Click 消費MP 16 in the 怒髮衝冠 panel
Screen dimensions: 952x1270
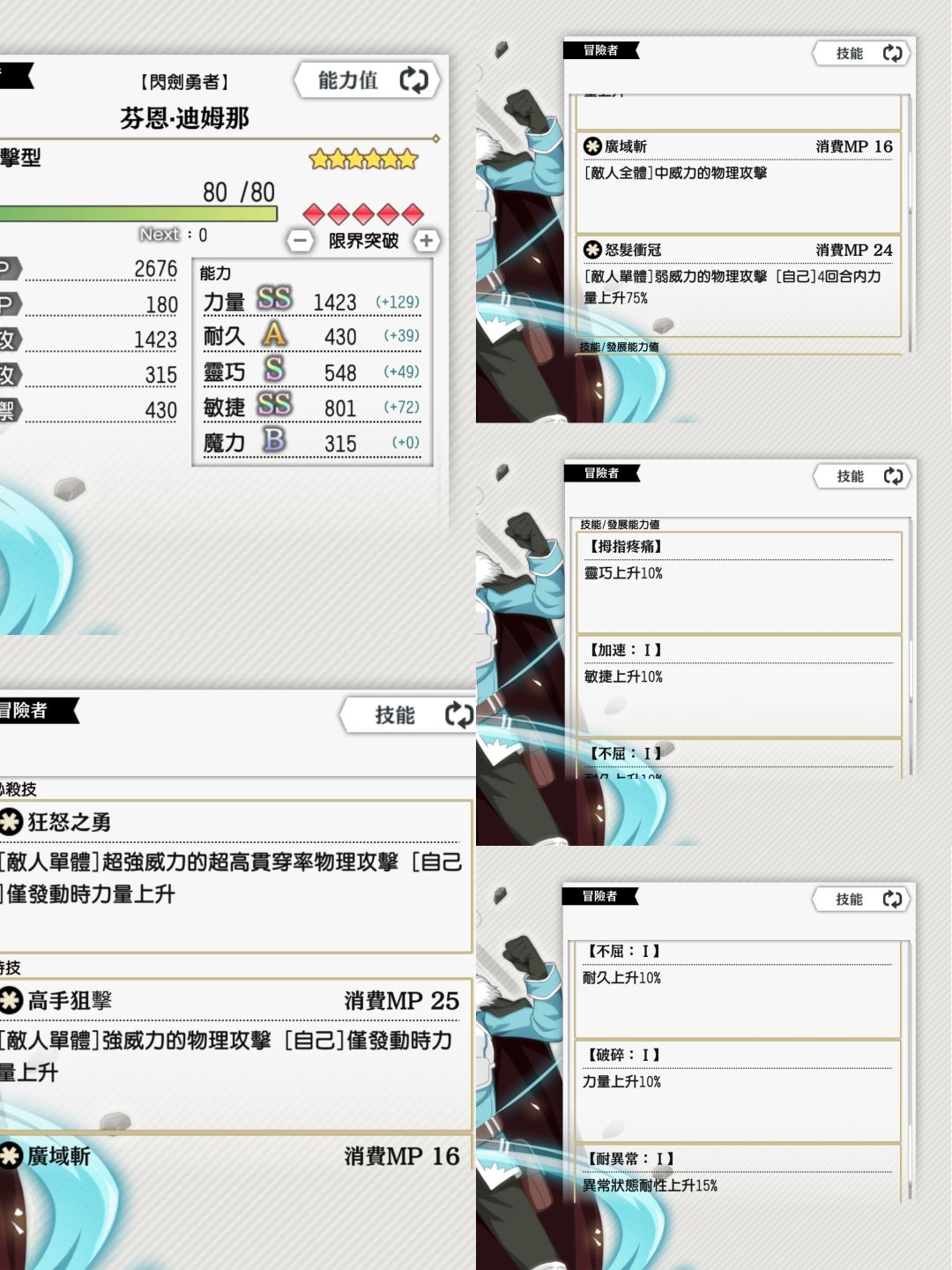pyautogui.click(x=854, y=146)
